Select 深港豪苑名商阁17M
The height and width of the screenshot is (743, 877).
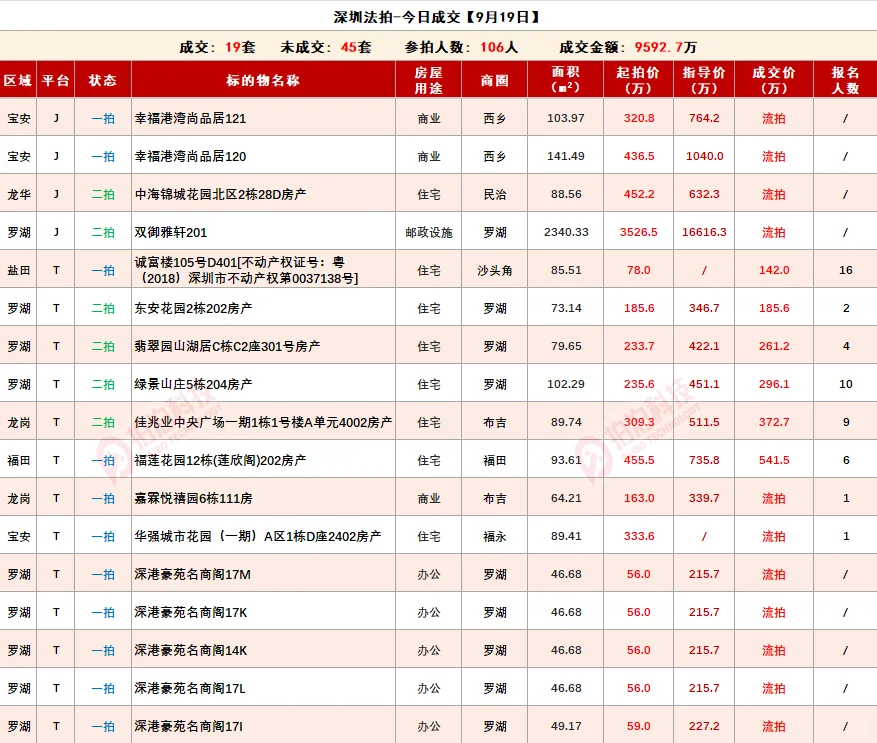click(192, 575)
